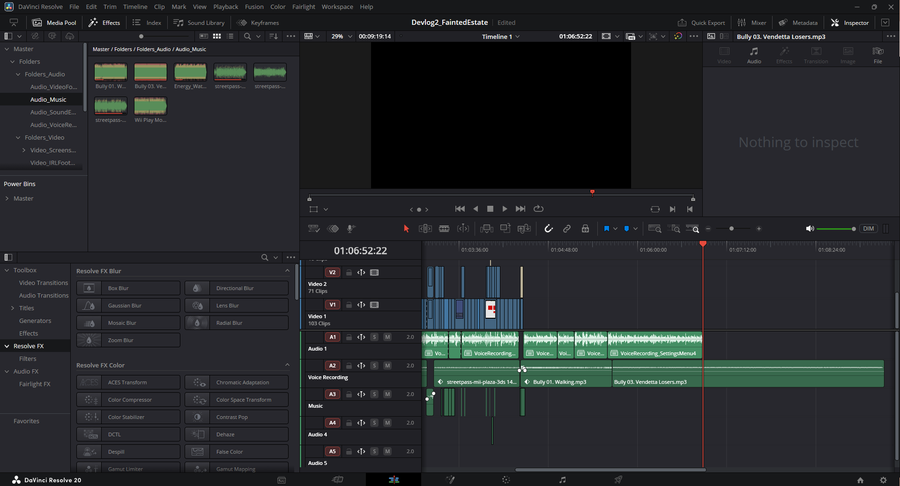Open the Inspector panel
Image resolution: width=900 pixels, height=486 pixels.
(850, 22)
